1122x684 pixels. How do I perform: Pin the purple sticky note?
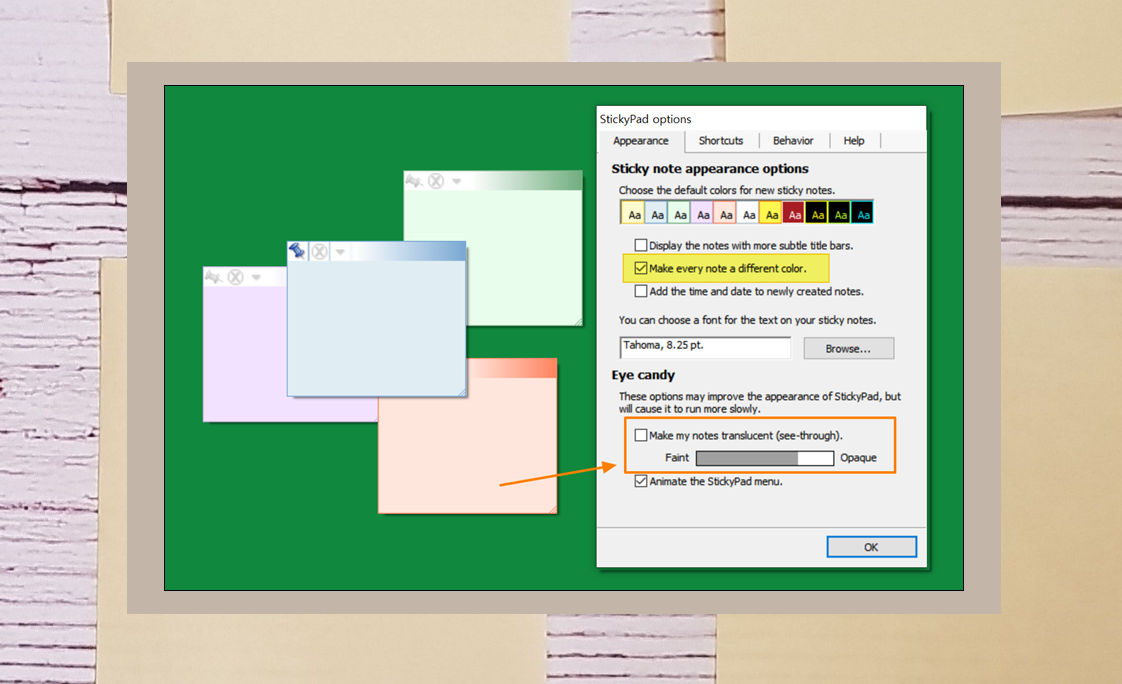[213, 277]
